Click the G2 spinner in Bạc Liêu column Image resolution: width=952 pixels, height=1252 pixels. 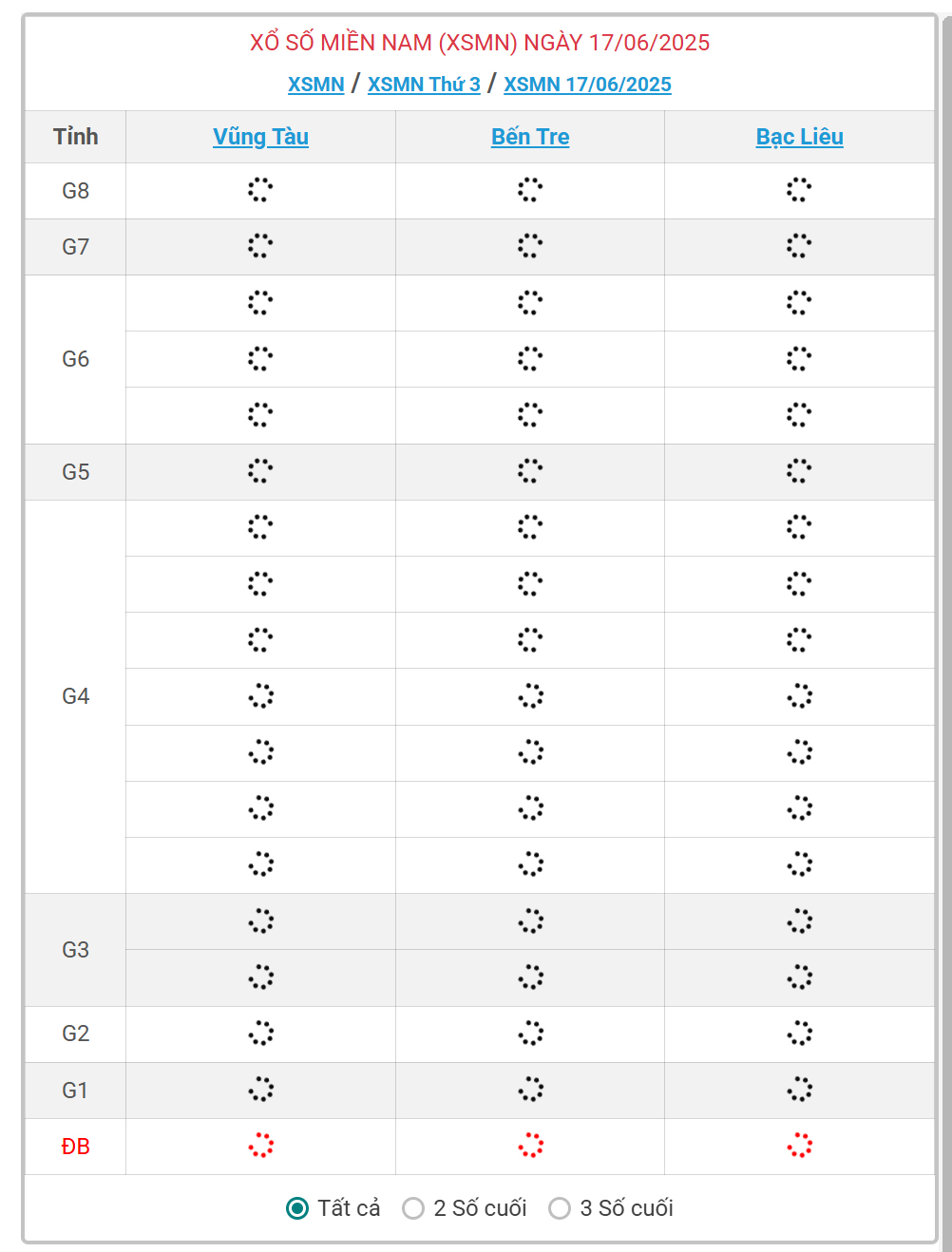799,1034
